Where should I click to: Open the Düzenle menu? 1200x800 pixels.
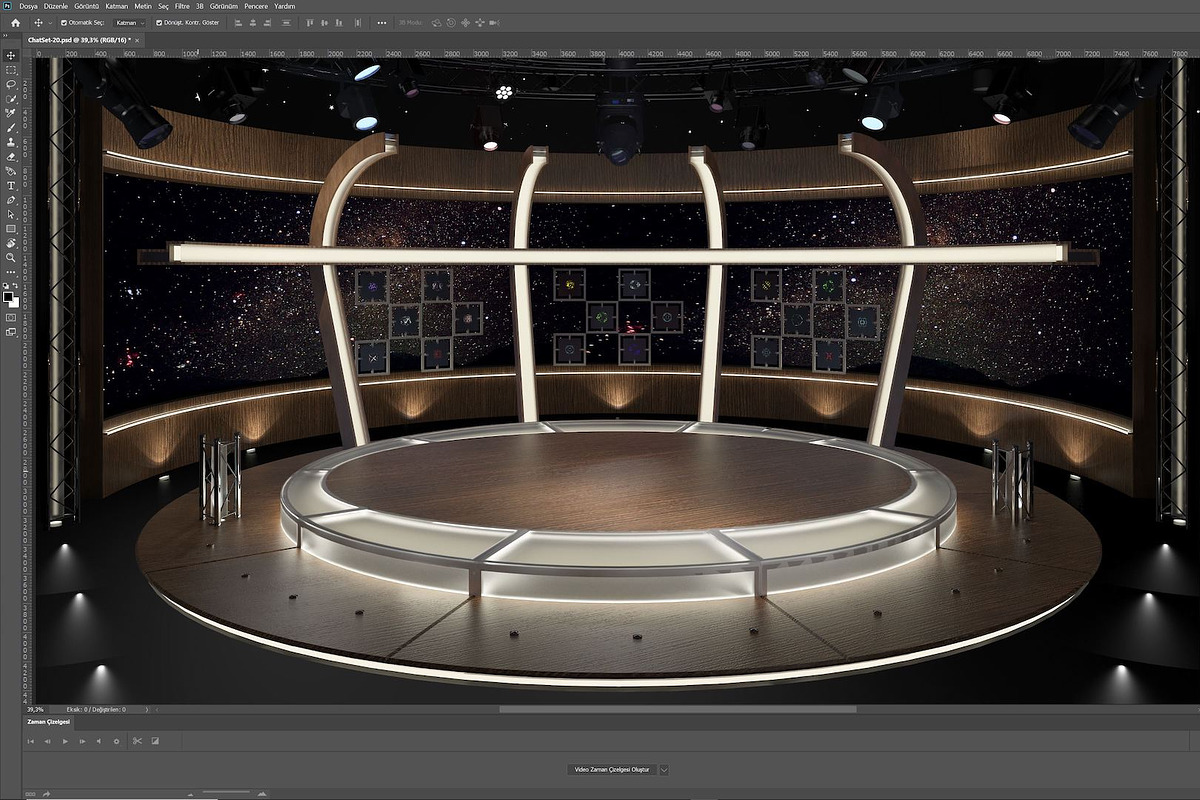(56, 7)
